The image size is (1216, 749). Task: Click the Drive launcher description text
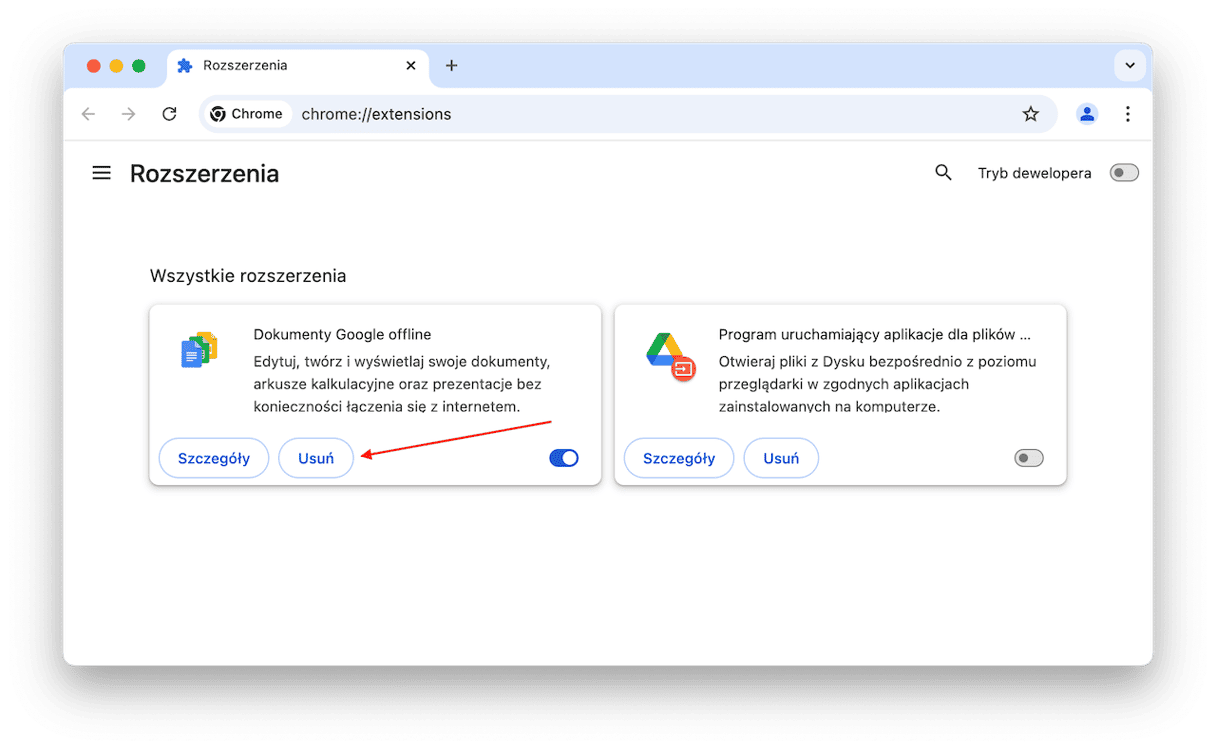tap(878, 384)
